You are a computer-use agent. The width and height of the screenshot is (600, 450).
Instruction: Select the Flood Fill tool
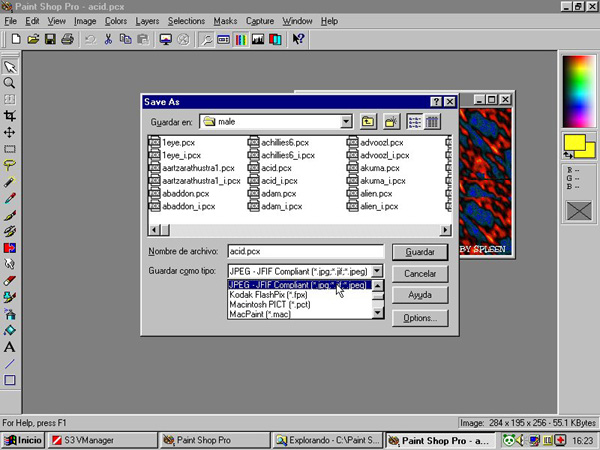(10, 330)
